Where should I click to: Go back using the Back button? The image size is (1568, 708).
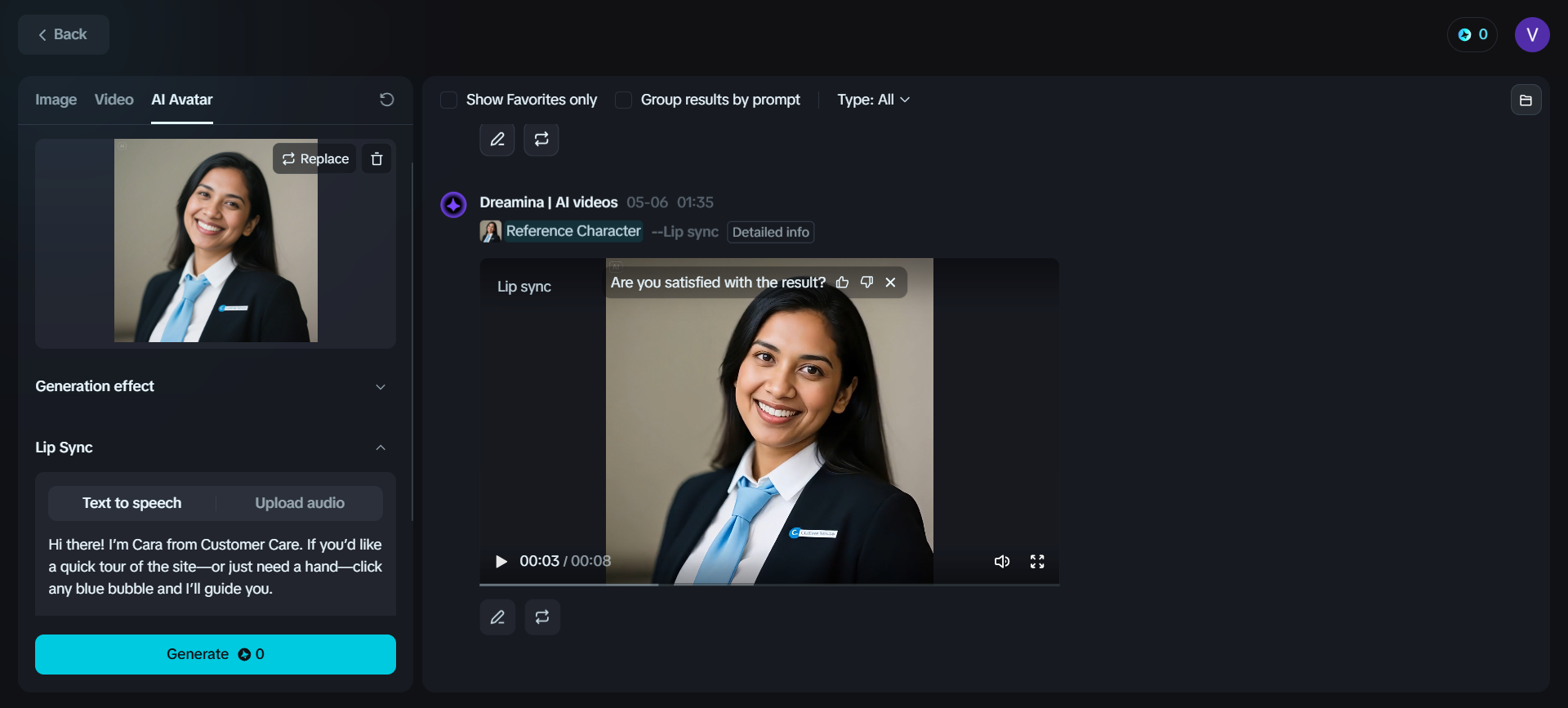[x=64, y=34]
